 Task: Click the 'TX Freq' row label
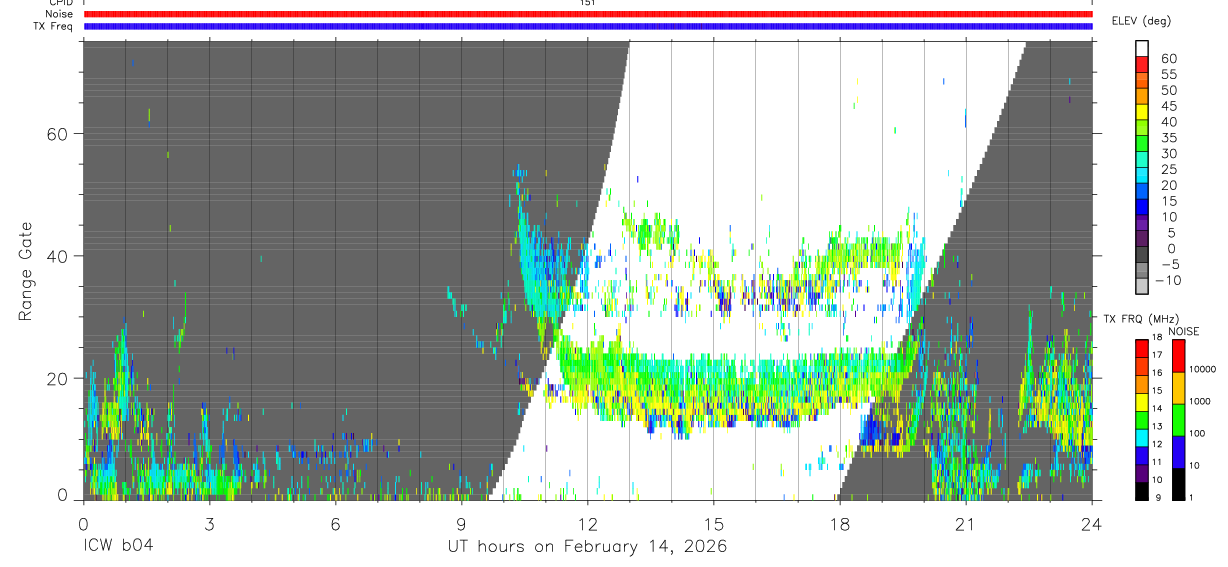(x=53, y=26)
